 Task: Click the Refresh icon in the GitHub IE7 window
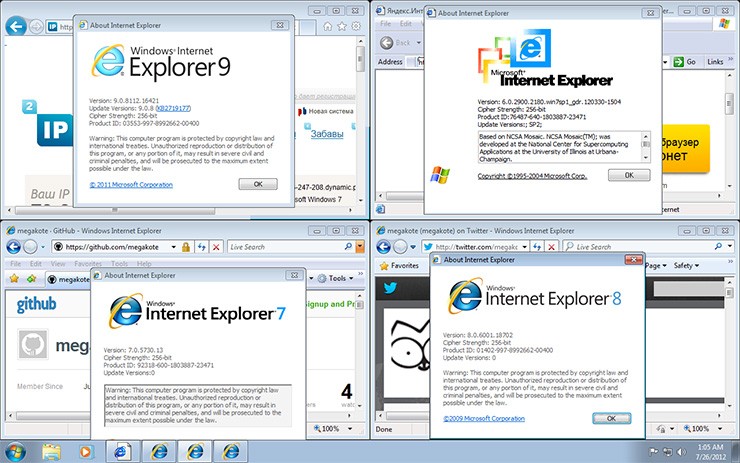point(202,247)
